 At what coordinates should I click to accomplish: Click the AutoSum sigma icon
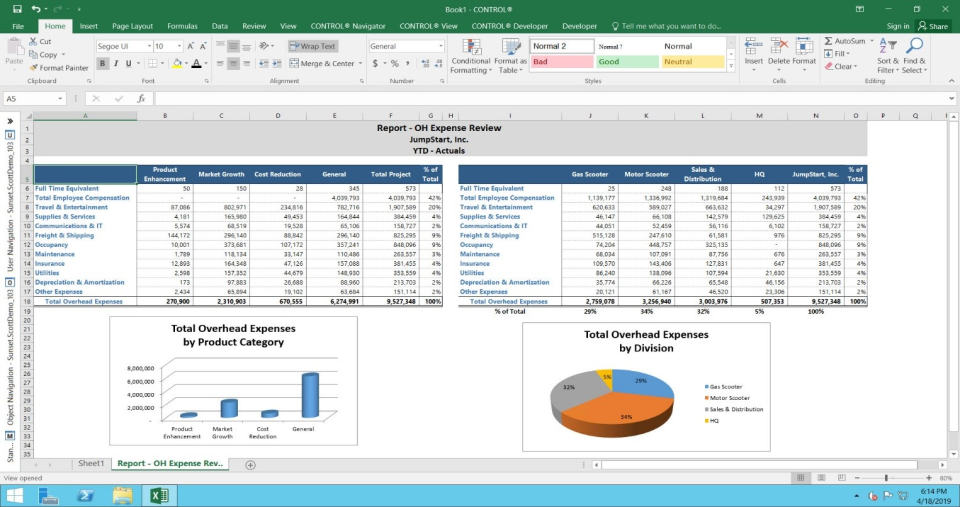pyautogui.click(x=827, y=41)
